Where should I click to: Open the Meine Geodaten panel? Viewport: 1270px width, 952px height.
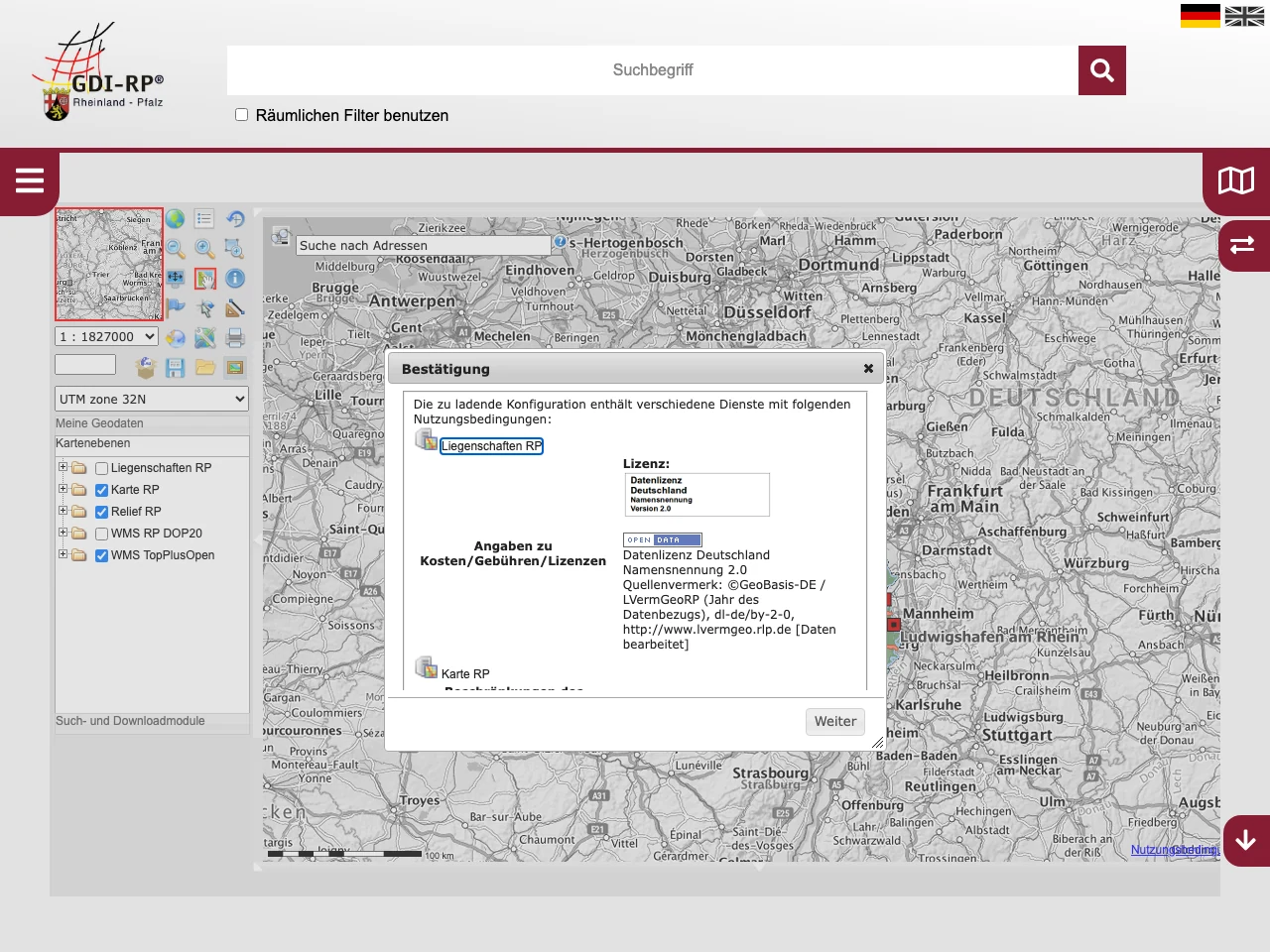(x=152, y=423)
